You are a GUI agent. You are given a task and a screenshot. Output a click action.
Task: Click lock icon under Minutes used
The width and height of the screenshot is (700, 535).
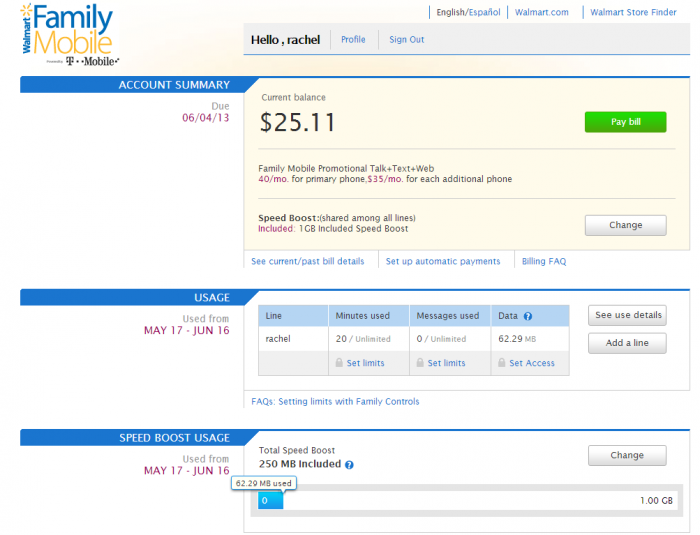pos(339,363)
